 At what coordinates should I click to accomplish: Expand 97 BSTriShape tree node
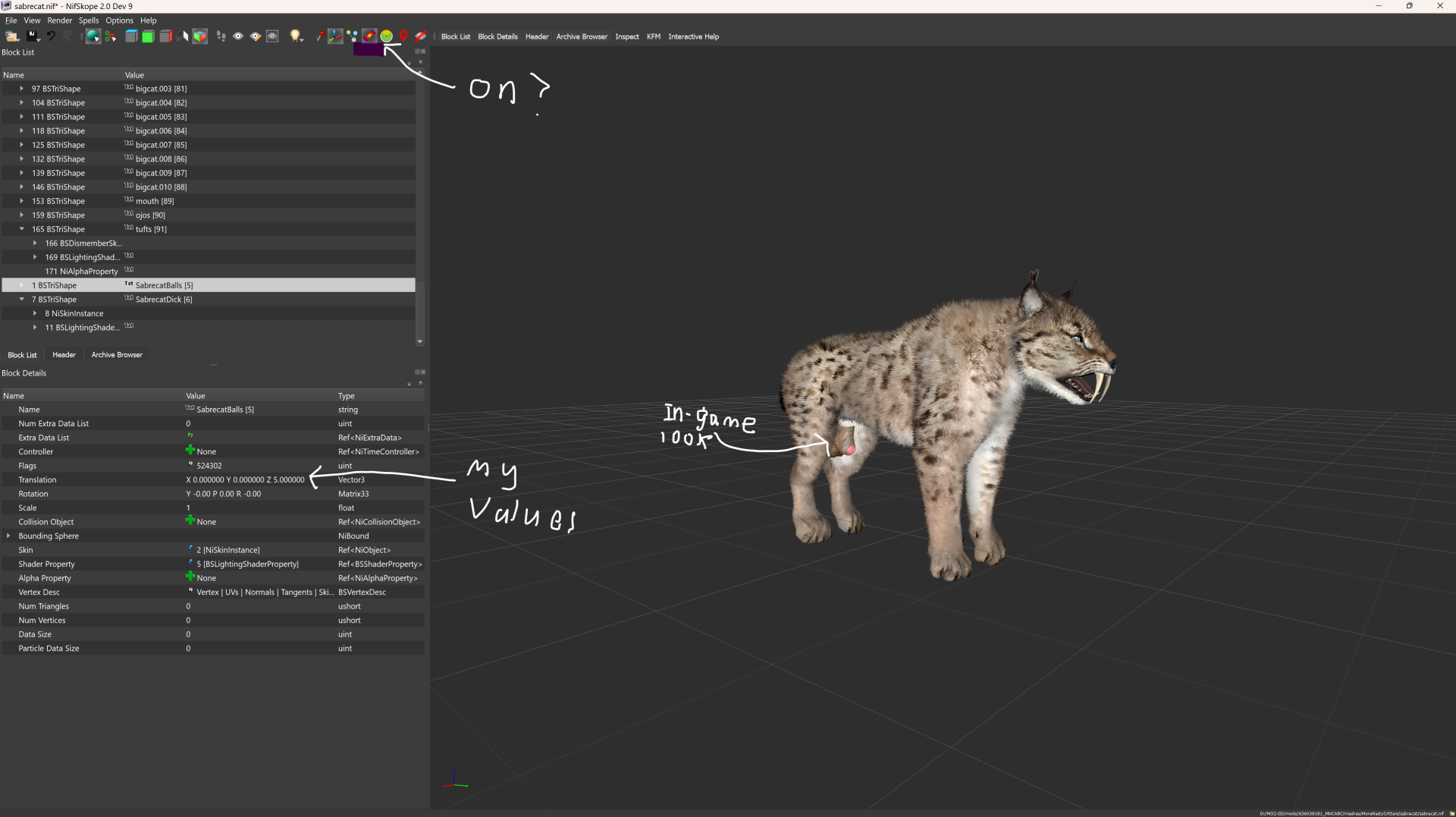[22, 89]
